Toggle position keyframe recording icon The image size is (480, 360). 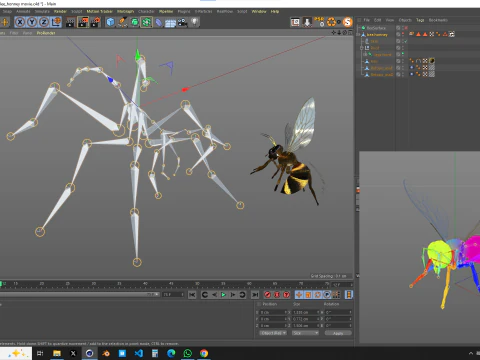click(299, 295)
